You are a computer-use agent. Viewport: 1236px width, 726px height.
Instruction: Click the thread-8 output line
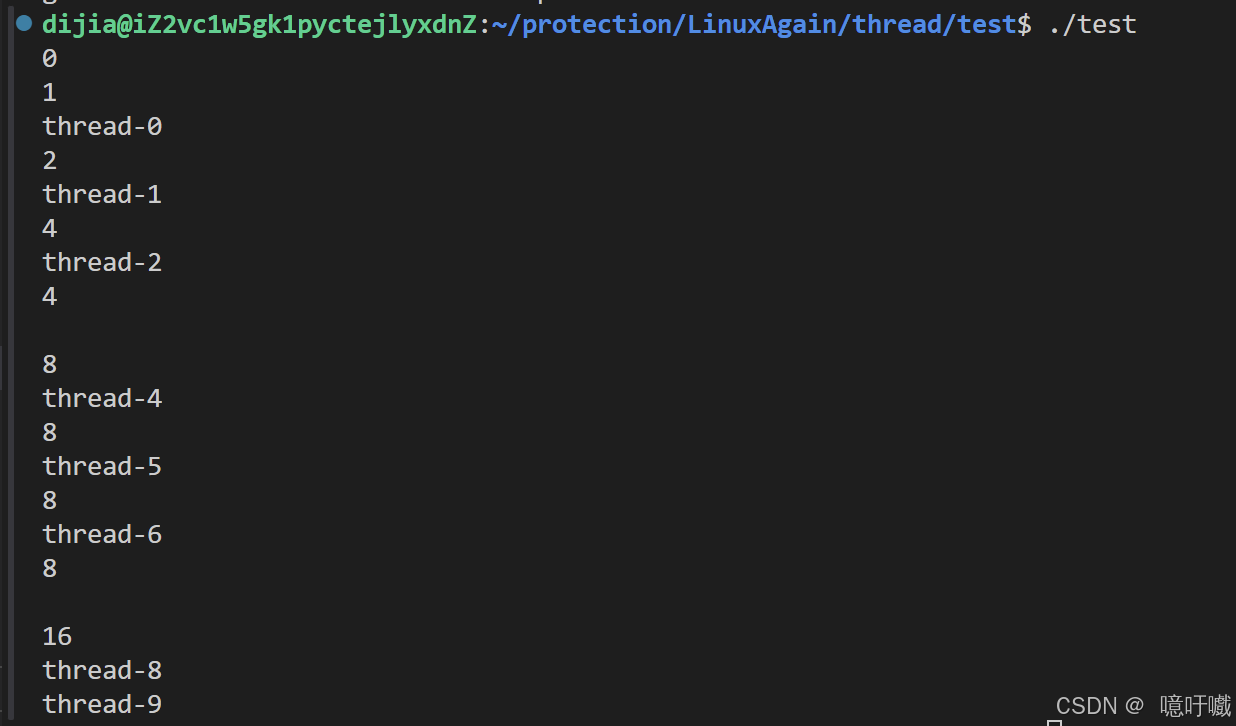tap(102, 671)
